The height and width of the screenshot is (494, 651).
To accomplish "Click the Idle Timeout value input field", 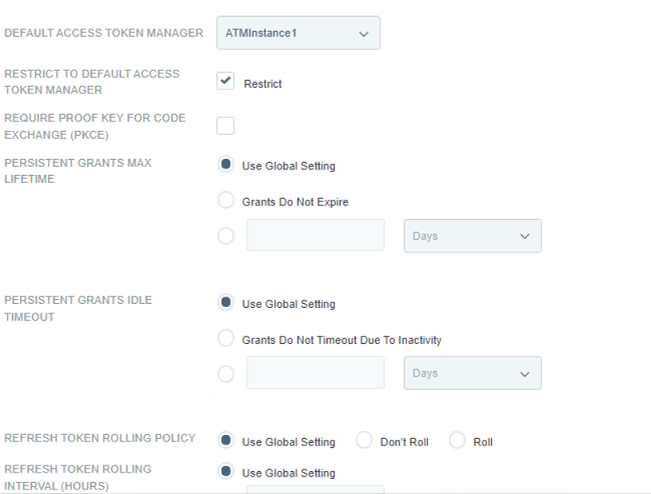I will [x=316, y=372].
